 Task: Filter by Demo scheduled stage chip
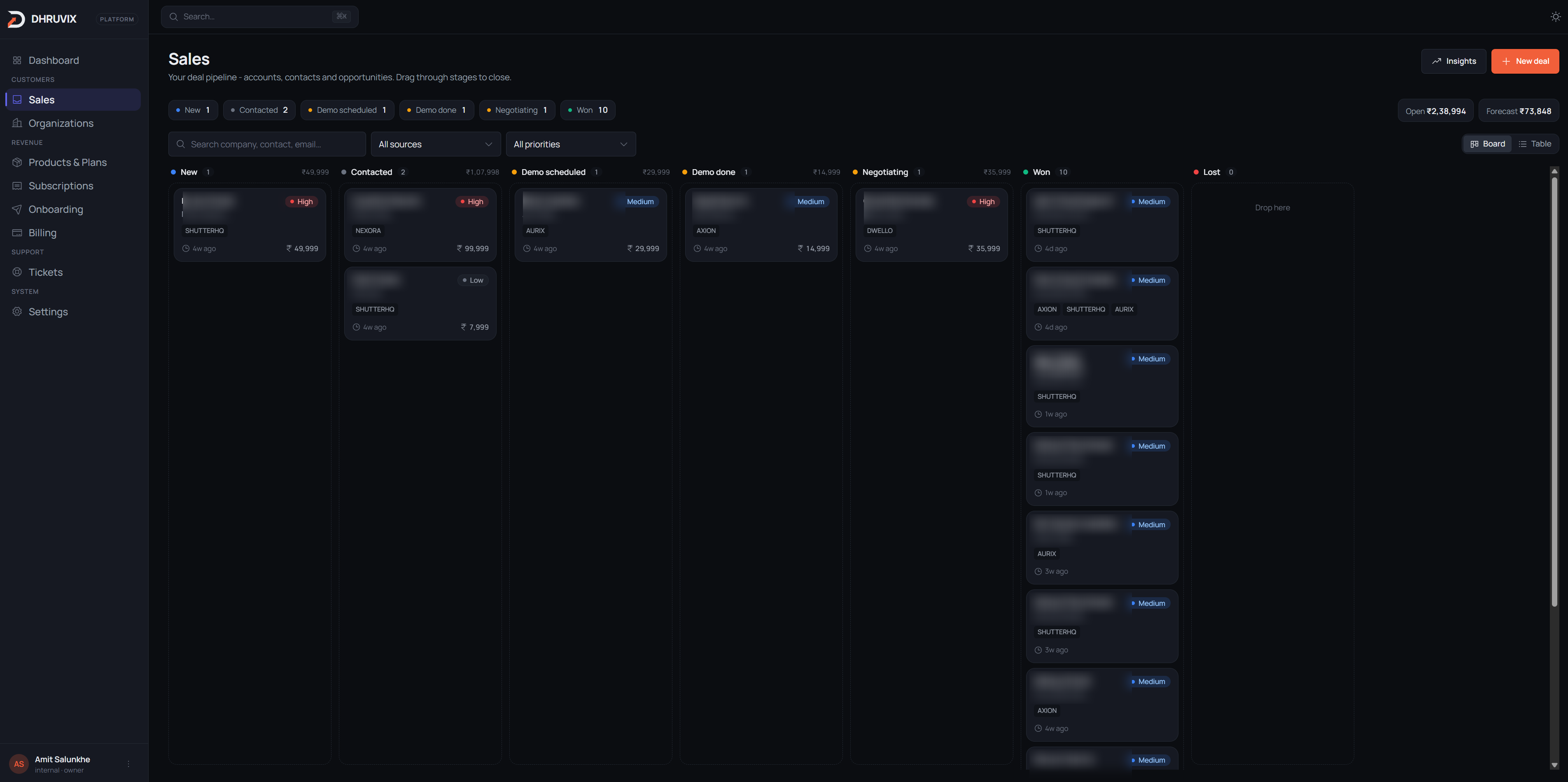pyautogui.click(x=347, y=110)
